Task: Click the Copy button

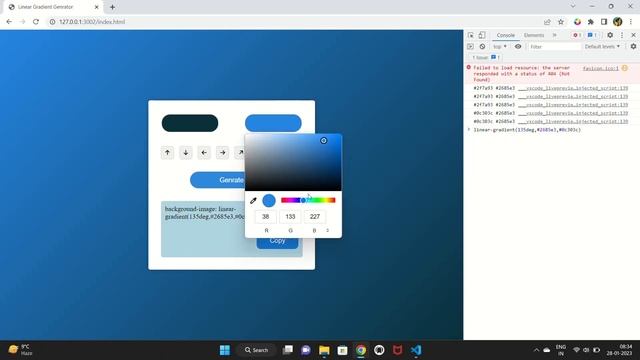Action: [277, 241]
